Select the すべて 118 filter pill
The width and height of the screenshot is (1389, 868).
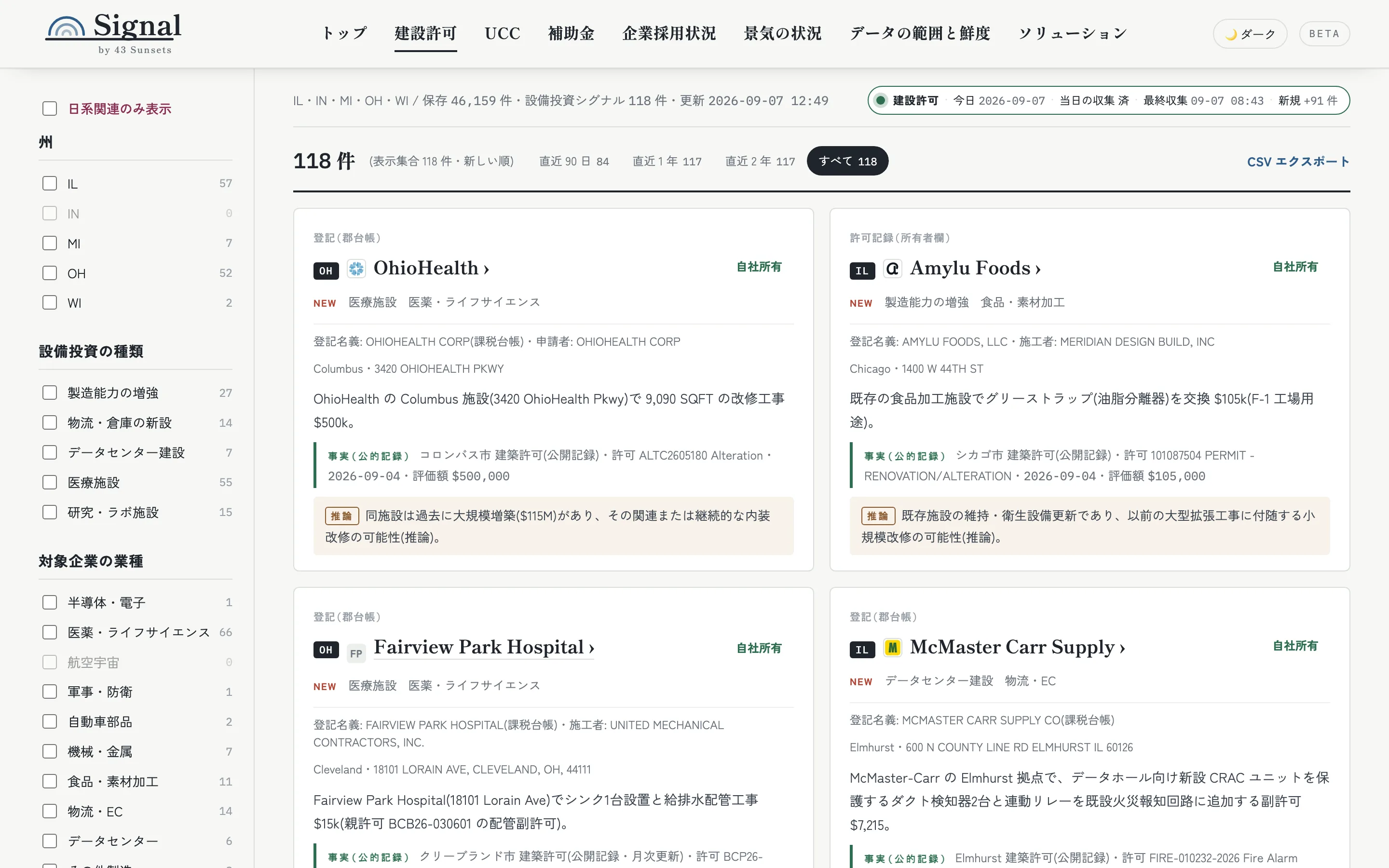tap(847, 162)
